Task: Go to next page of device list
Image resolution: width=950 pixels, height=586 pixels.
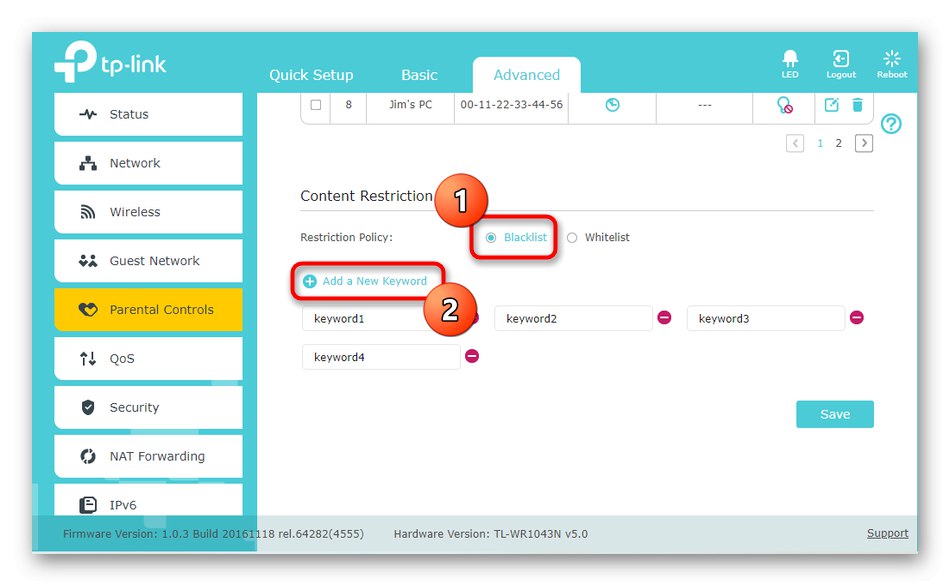Action: coord(864,144)
